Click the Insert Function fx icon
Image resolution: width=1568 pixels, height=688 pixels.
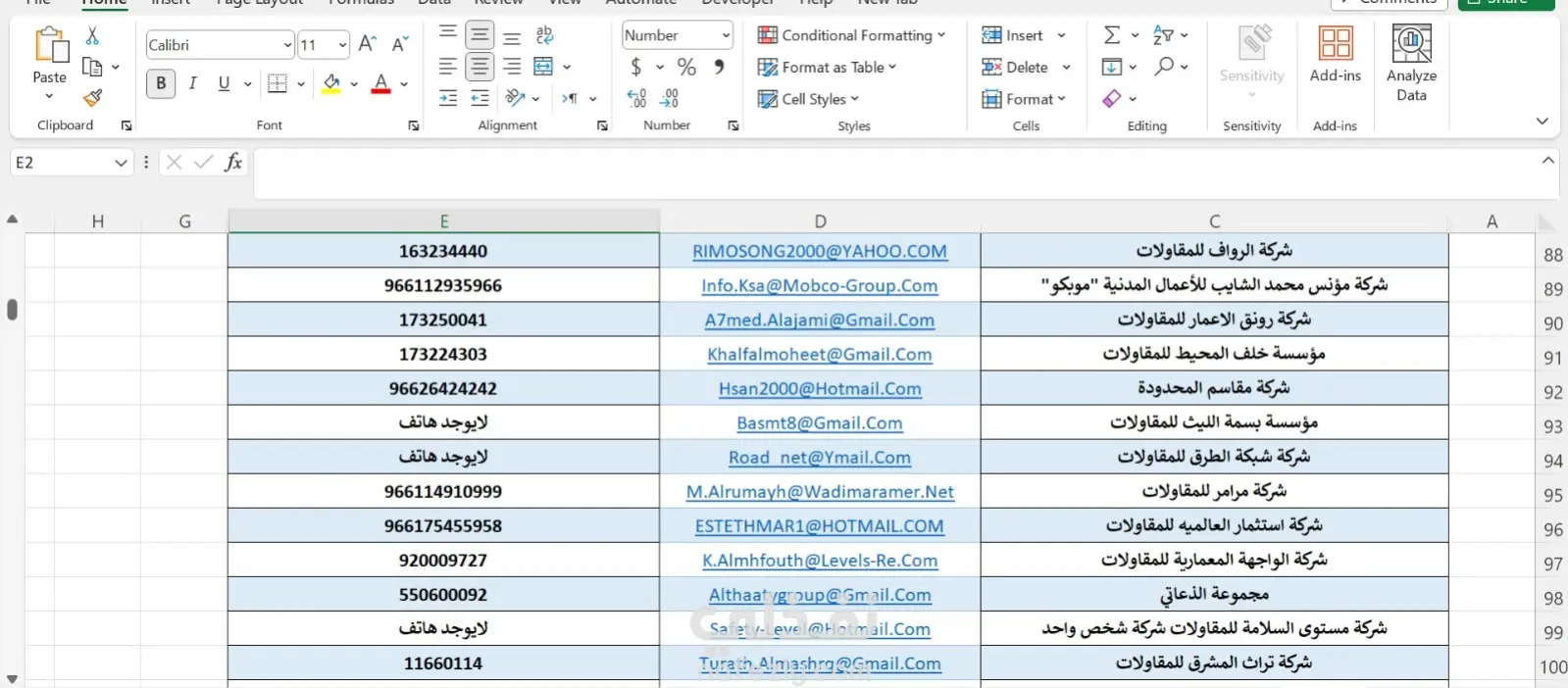click(233, 163)
